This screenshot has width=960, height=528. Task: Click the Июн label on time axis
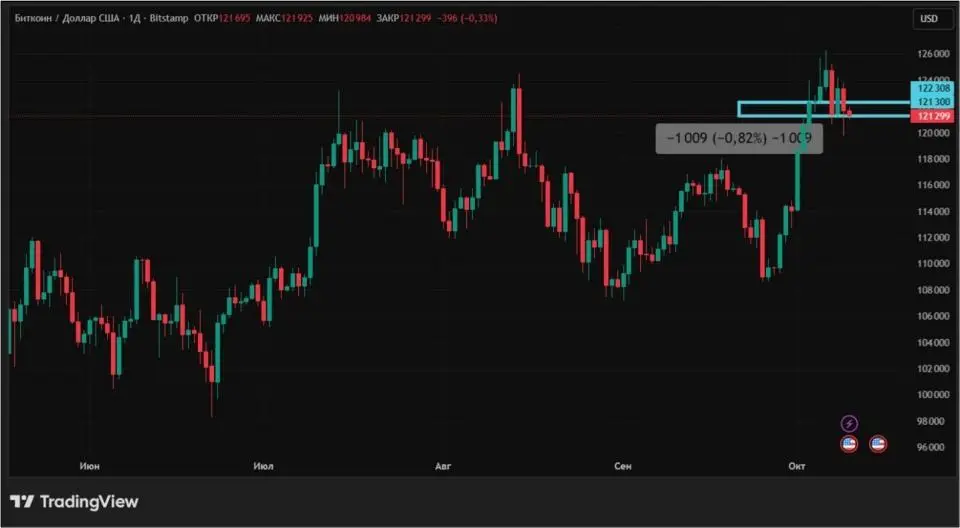coord(88,466)
